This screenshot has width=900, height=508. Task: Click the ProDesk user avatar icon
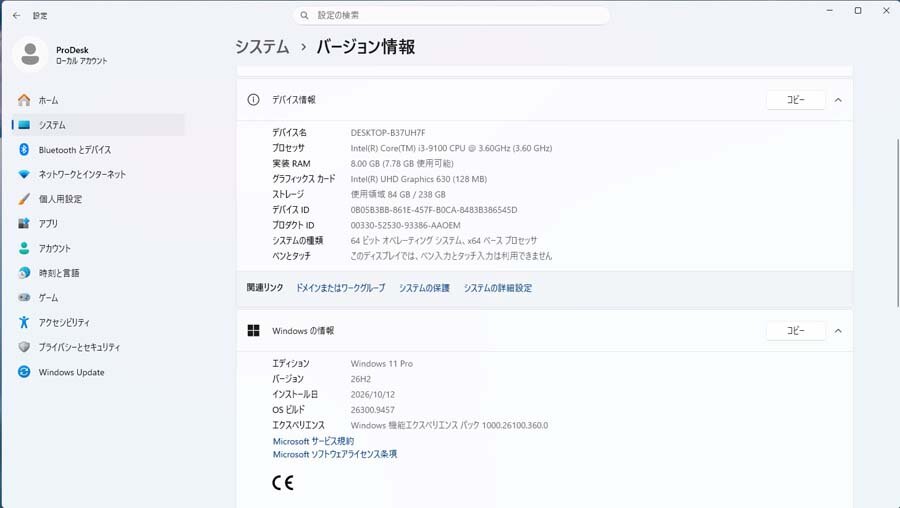pyautogui.click(x=30, y=55)
